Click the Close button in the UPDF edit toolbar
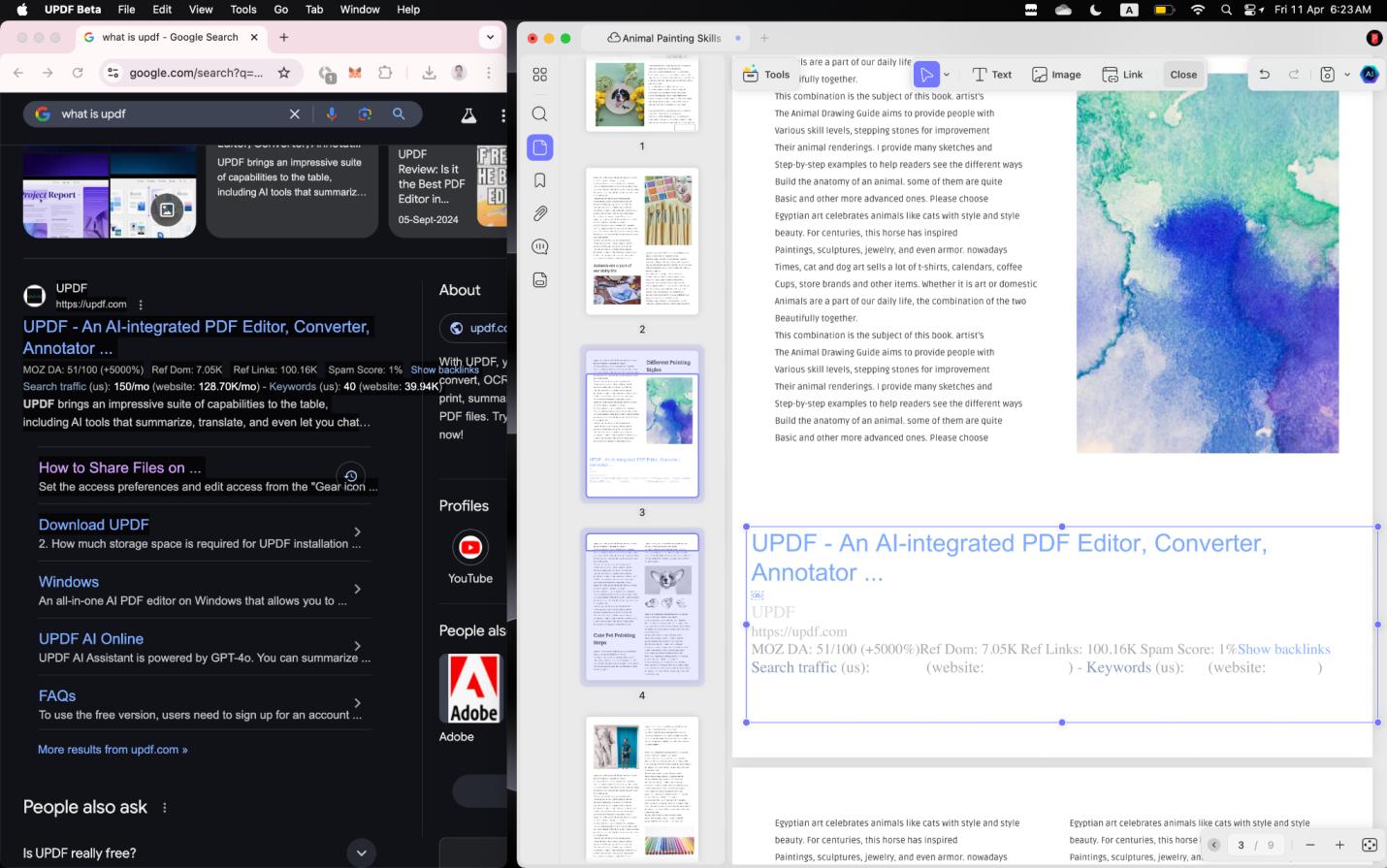 coord(1183,75)
